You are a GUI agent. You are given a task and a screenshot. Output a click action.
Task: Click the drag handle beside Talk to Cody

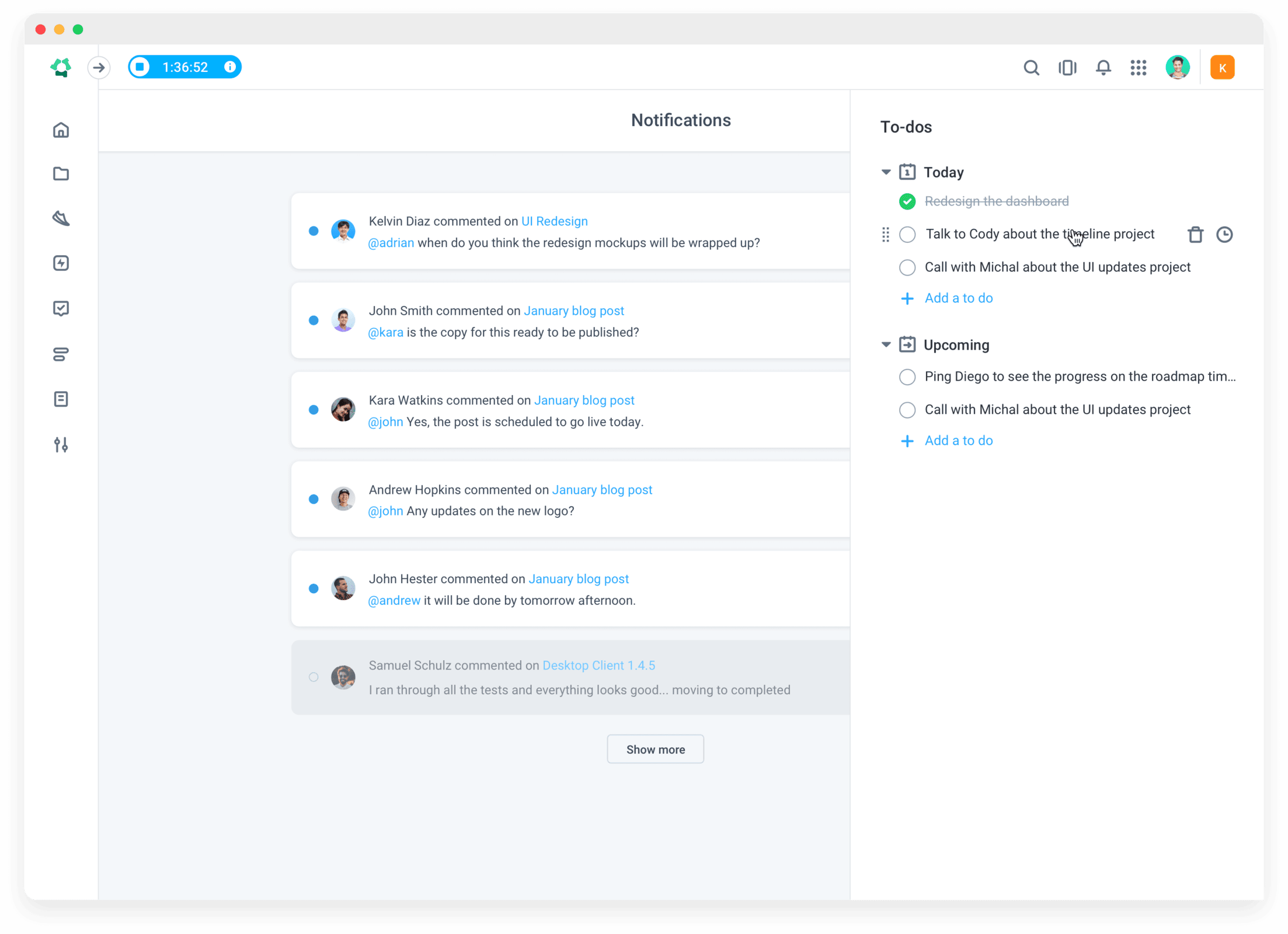click(x=885, y=235)
